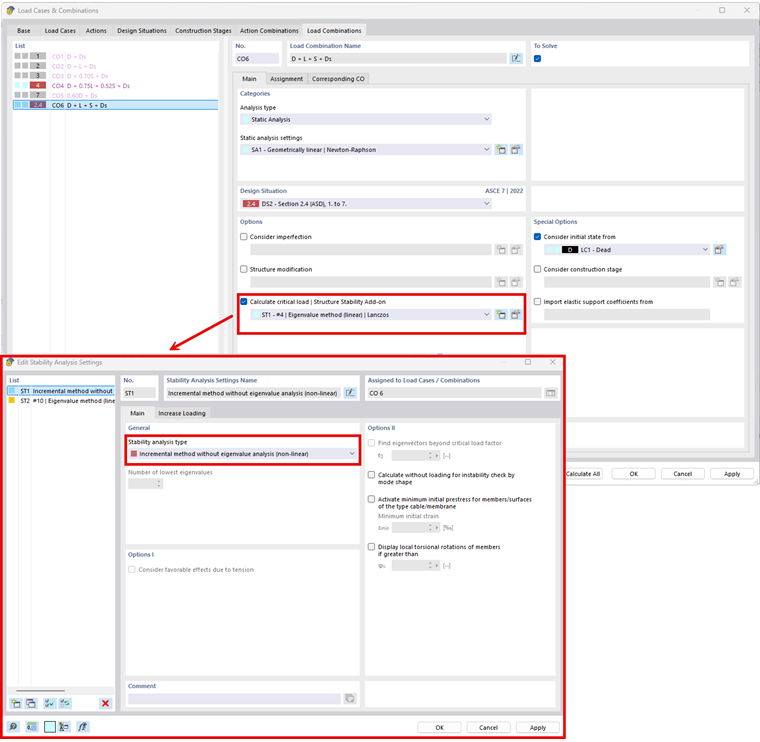The image size is (760, 742).
Task: Select CO4 D + 0.75L + 0.525 + Ds in list
Action: tap(115, 86)
